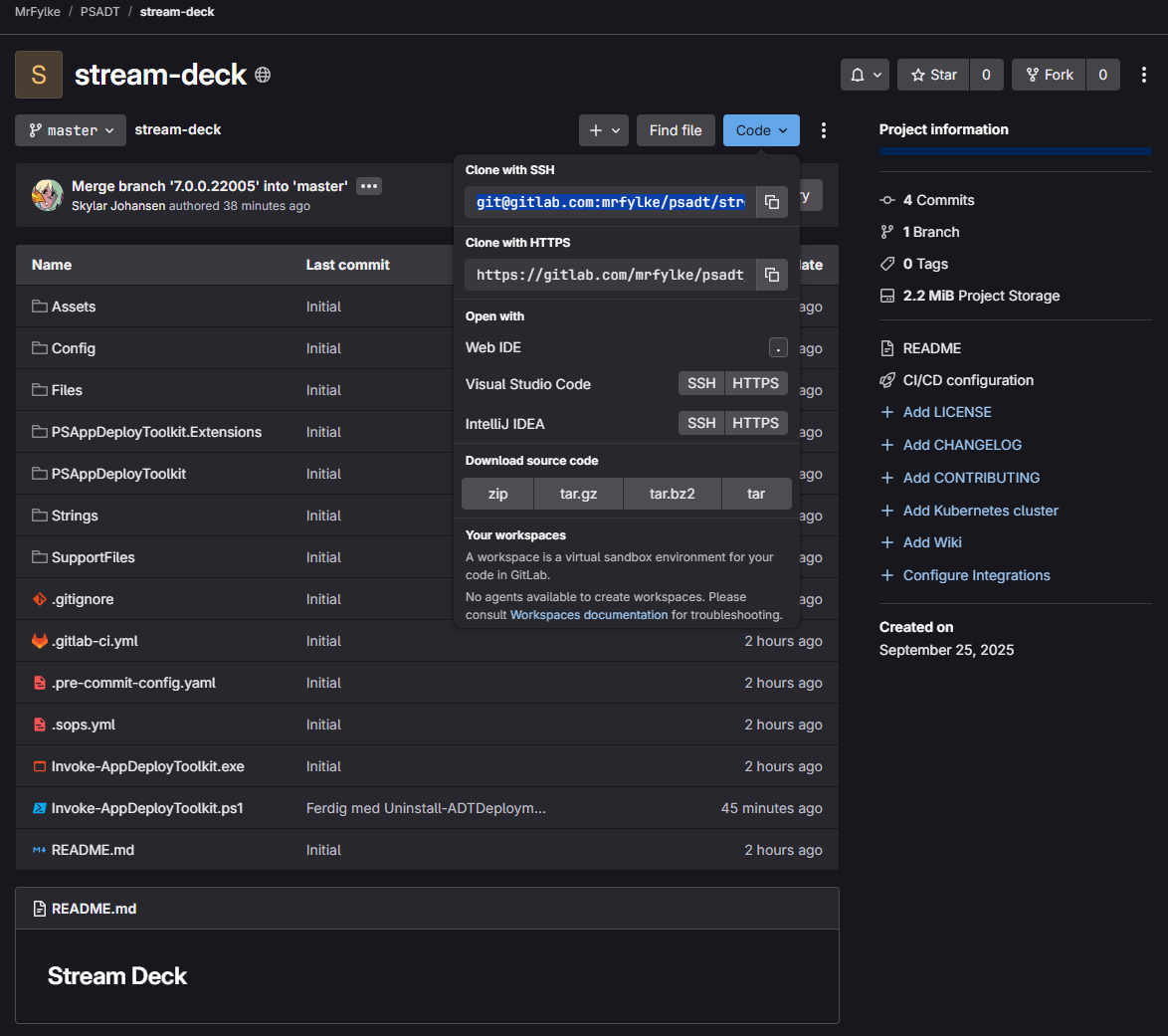
Task: Open README.md in file list
Action: pos(94,849)
